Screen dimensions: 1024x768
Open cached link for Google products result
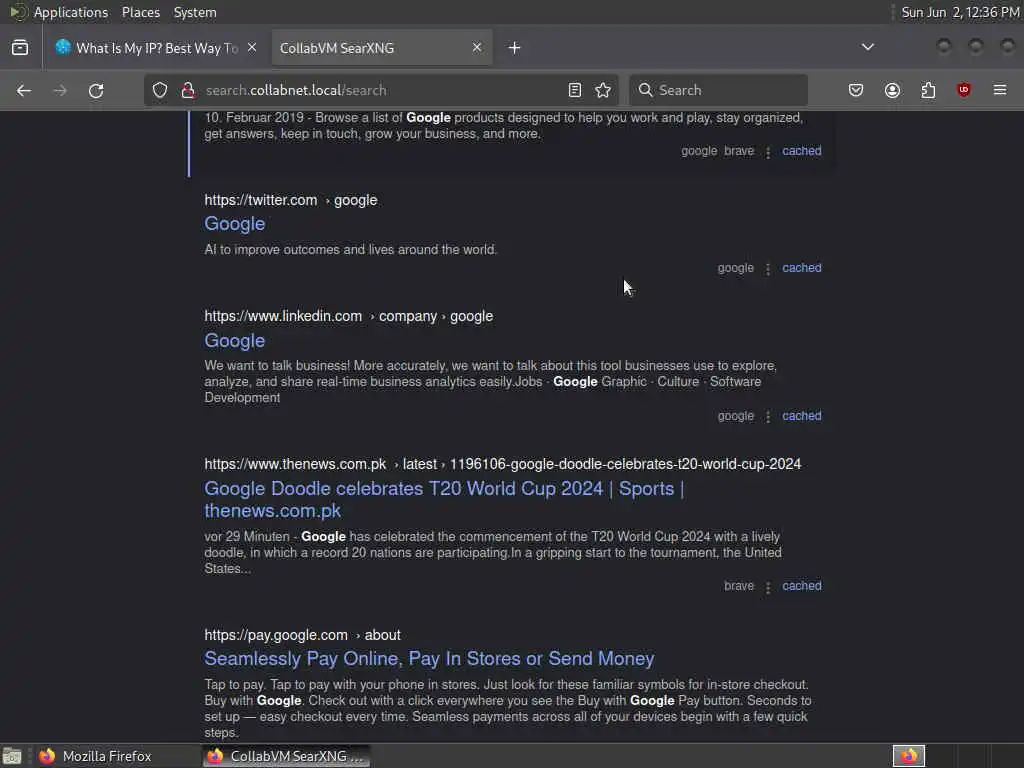802,151
